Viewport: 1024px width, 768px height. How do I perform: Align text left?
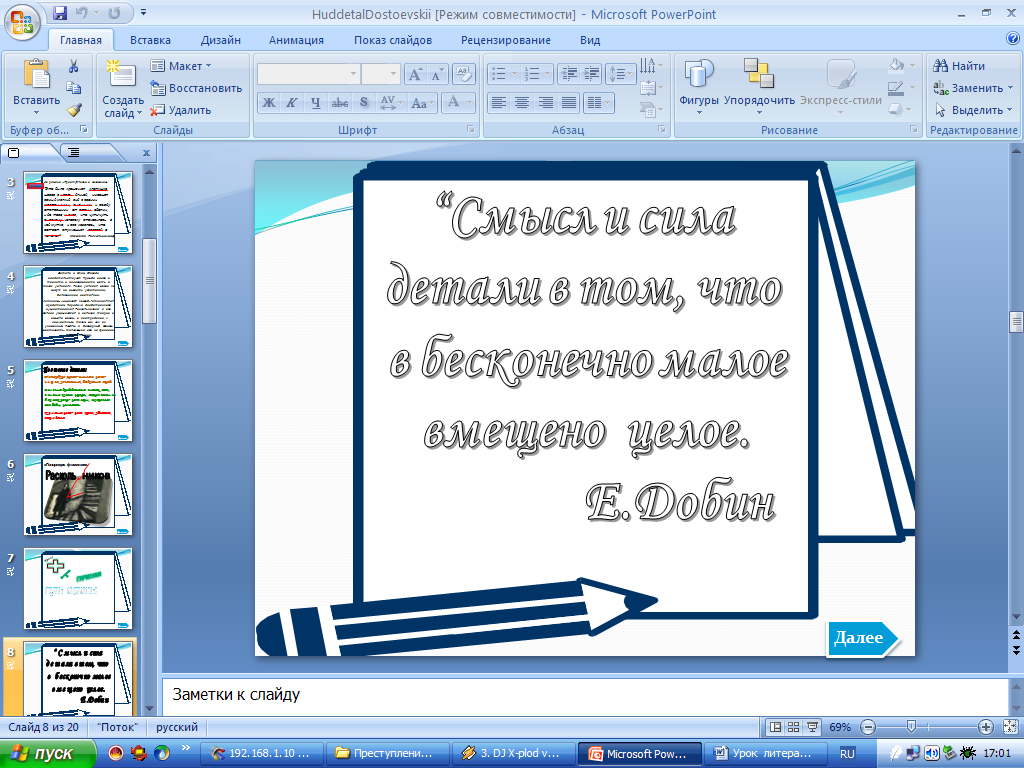[x=499, y=103]
